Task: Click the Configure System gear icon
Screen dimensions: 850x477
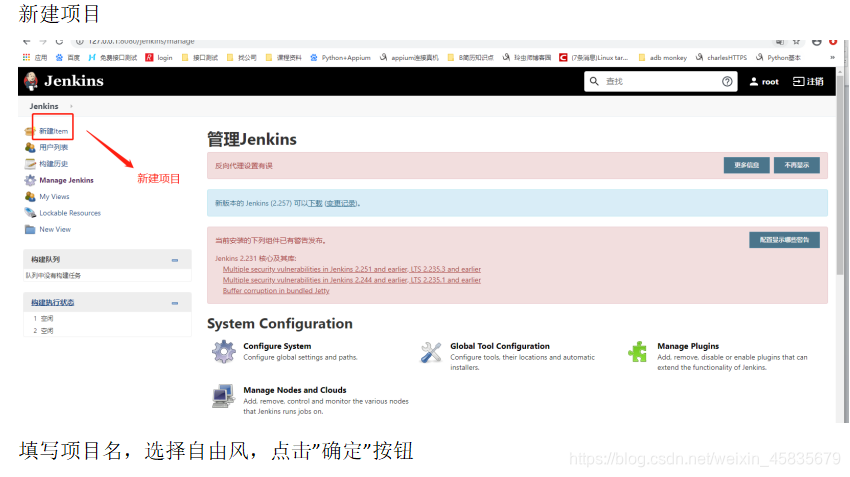Action: tap(224, 351)
